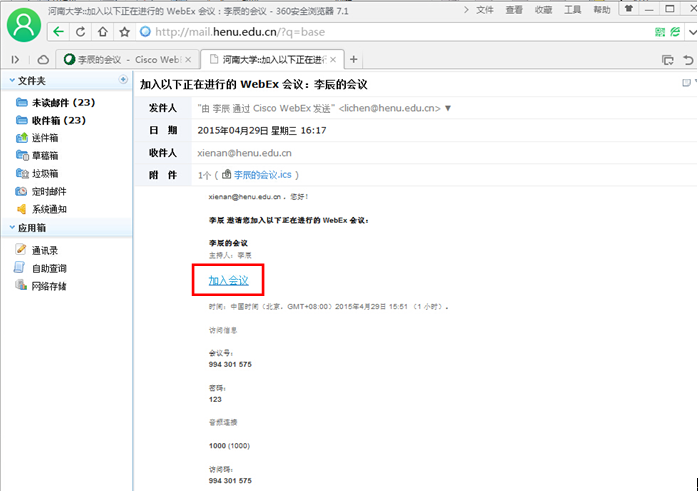The width and height of the screenshot is (698, 491).
Task: Click the 网络存储 icon
Action: (20, 285)
